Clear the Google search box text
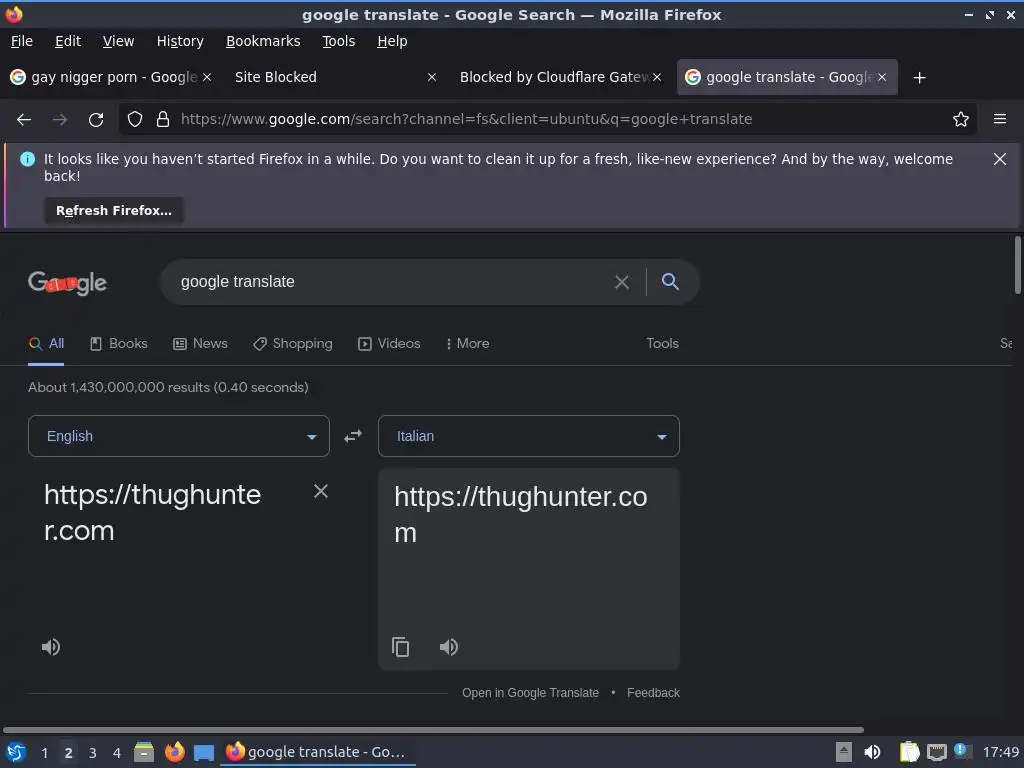Viewport: 1024px width, 768px height. click(622, 282)
